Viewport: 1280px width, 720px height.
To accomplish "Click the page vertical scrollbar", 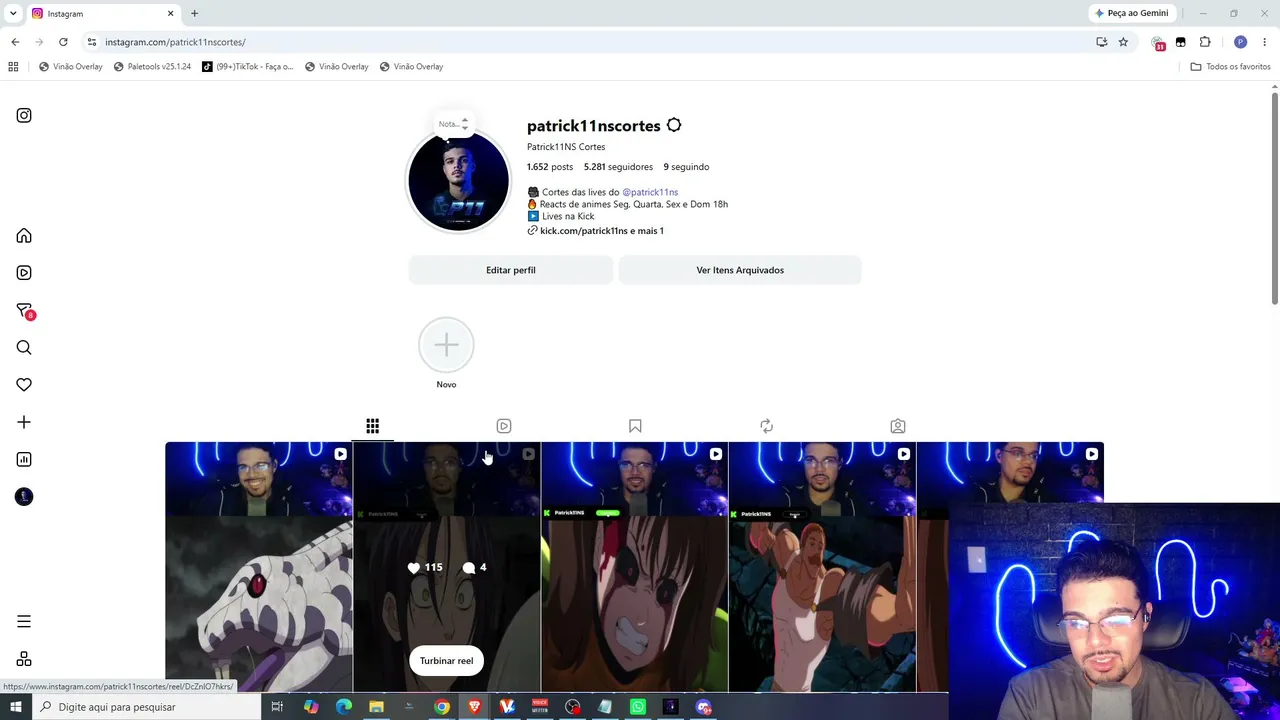I will point(1275,200).
